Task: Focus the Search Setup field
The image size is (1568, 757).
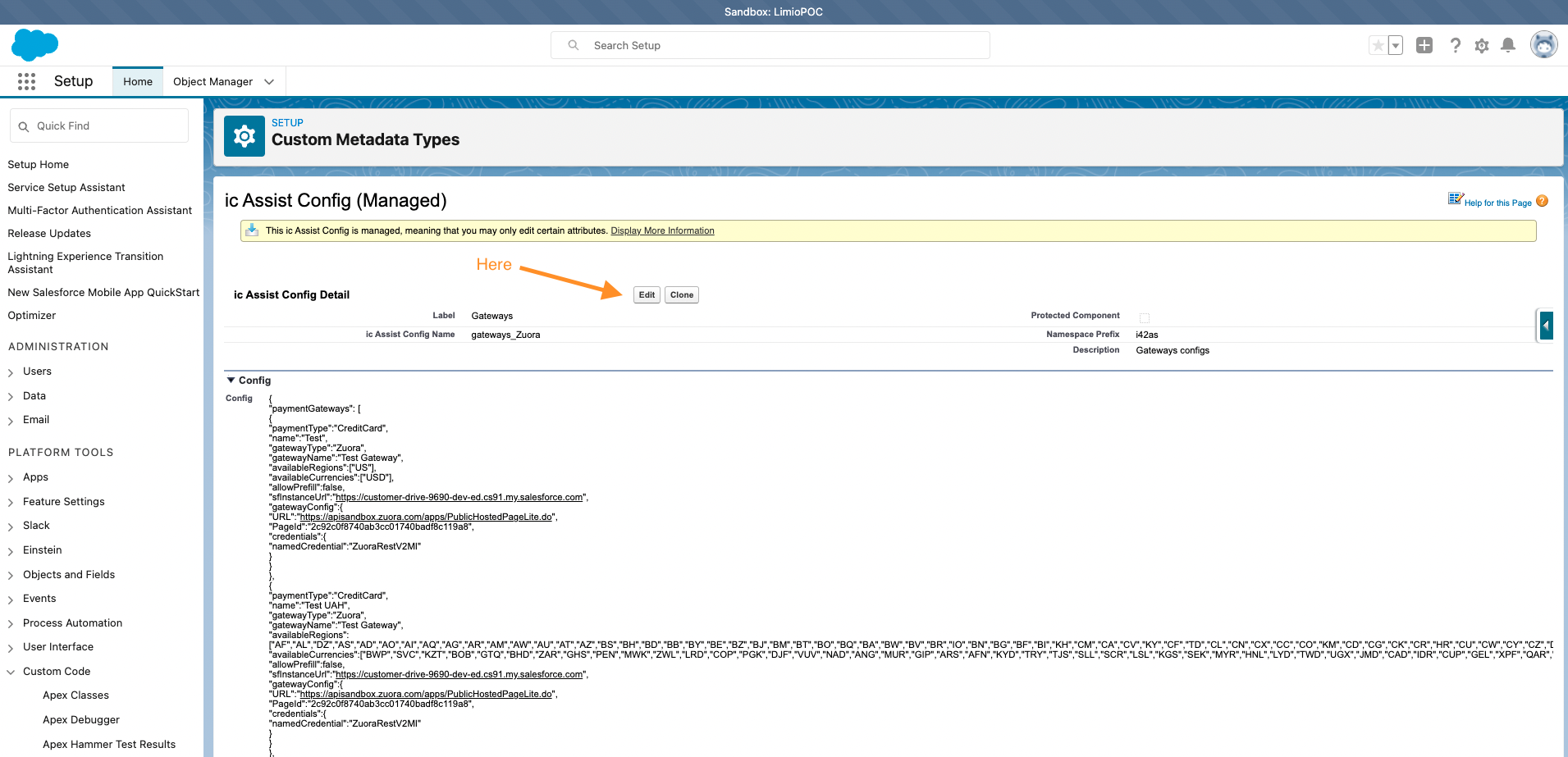Action: pos(770,45)
